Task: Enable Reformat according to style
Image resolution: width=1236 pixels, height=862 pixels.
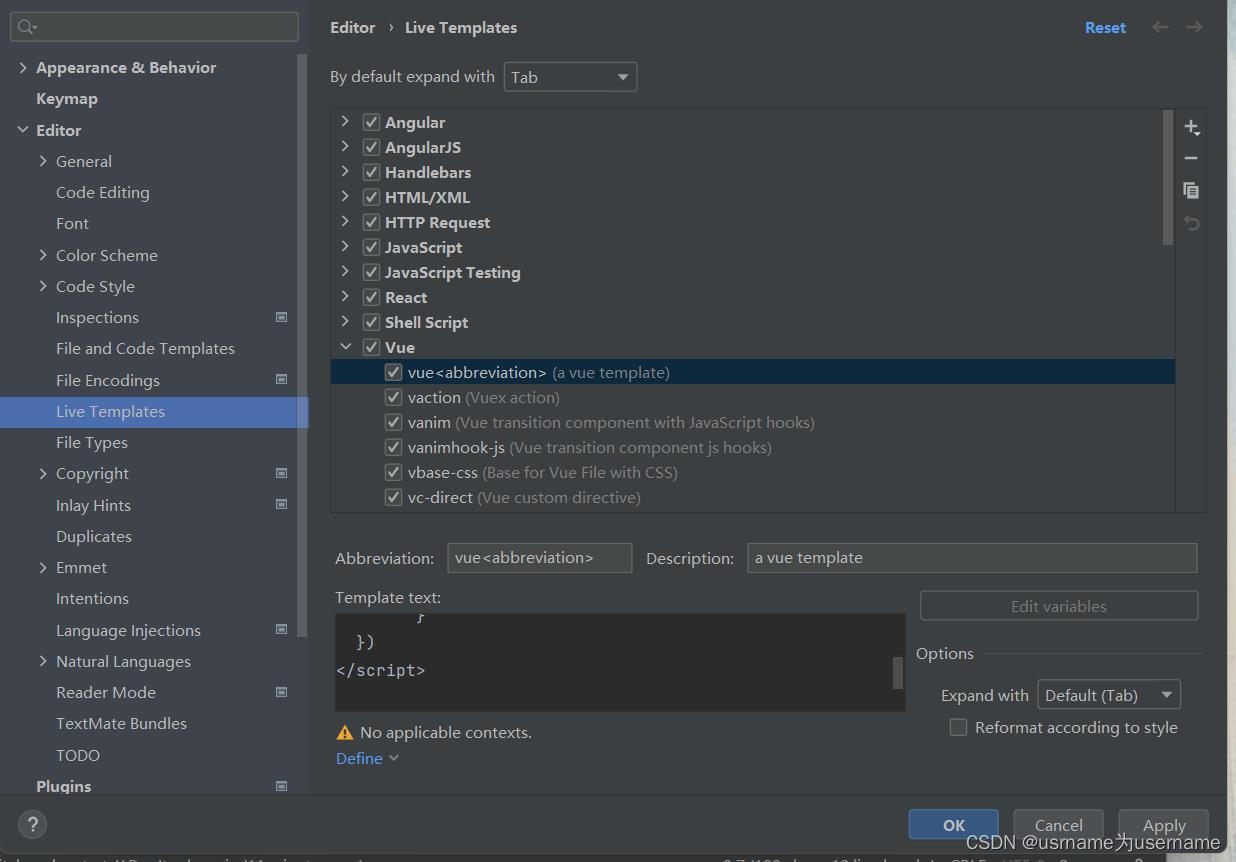Action: tap(958, 727)
